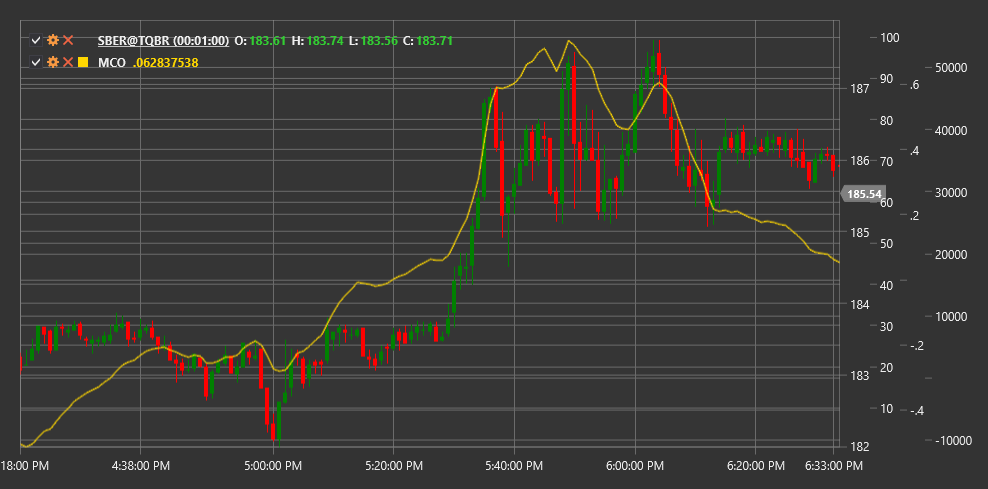988x489 pixels.
Task: Click the 5:00:00 PM time axis label
Action: 273,466
